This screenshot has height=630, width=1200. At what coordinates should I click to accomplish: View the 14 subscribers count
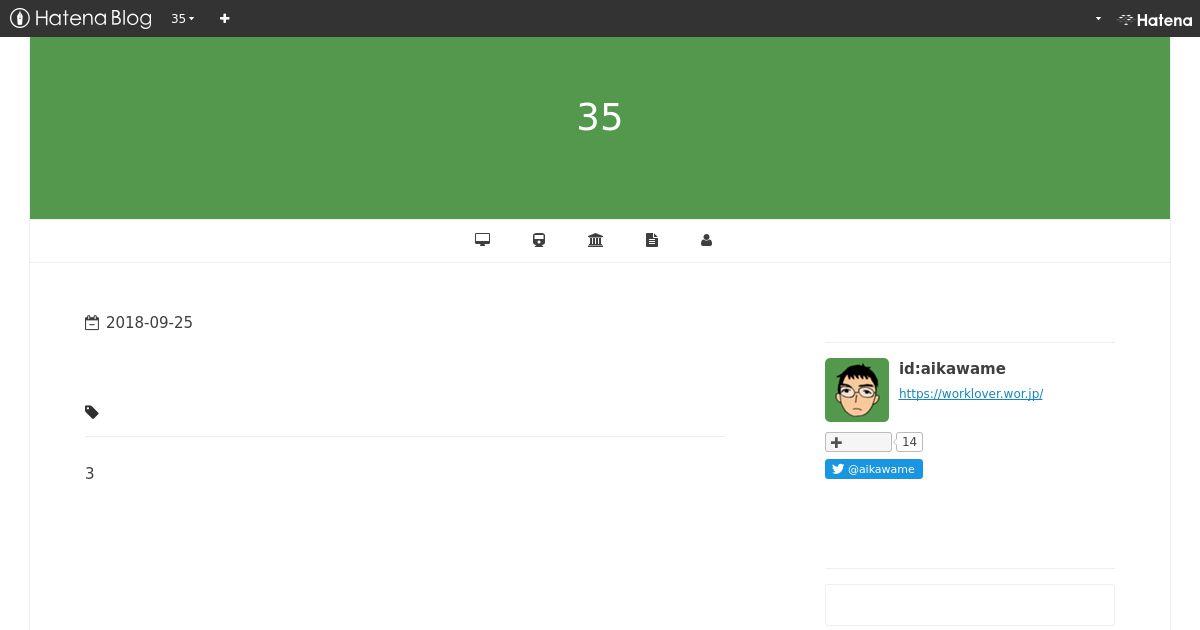click(909, 442)
